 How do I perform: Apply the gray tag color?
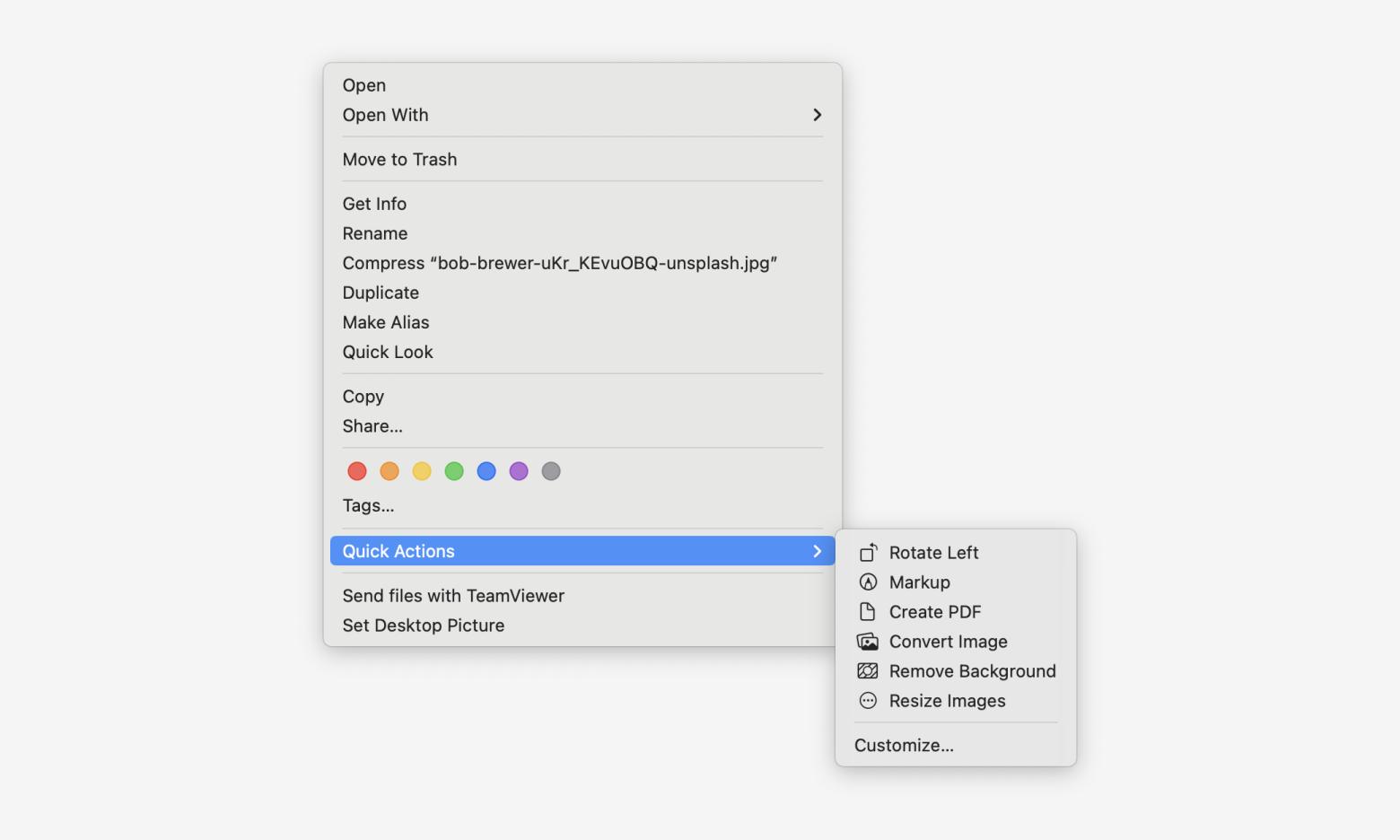(x=551, y=471)
